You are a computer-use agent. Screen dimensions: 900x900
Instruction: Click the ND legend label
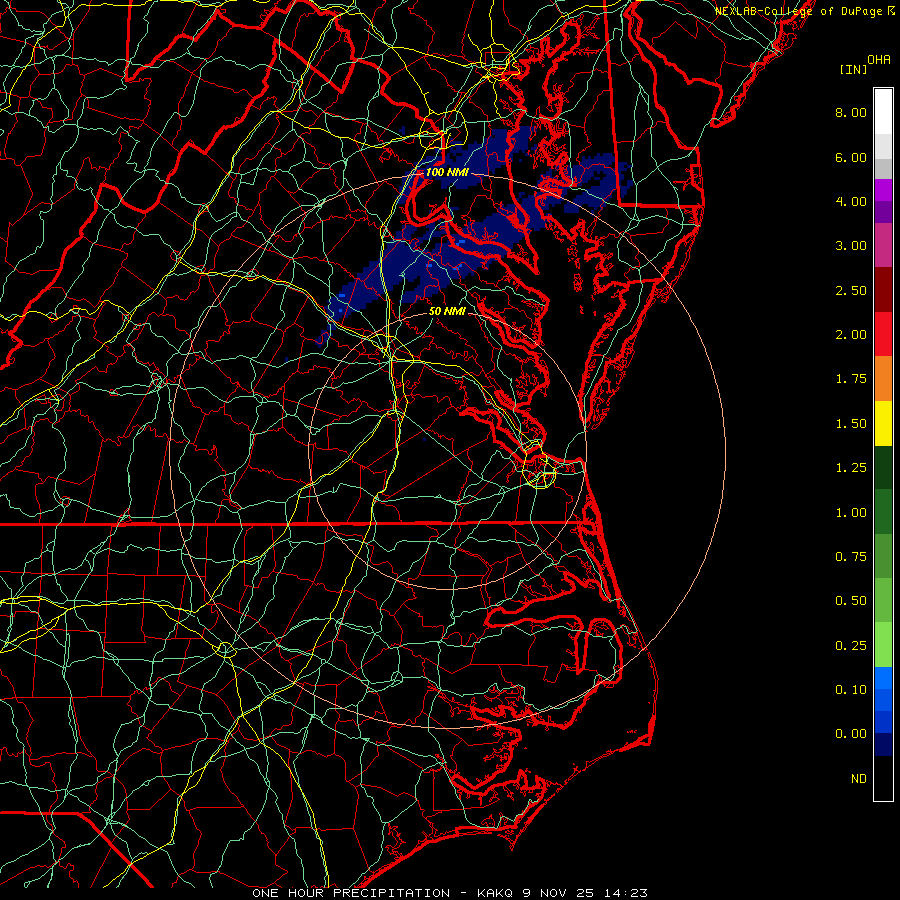(x=859, y=779)
